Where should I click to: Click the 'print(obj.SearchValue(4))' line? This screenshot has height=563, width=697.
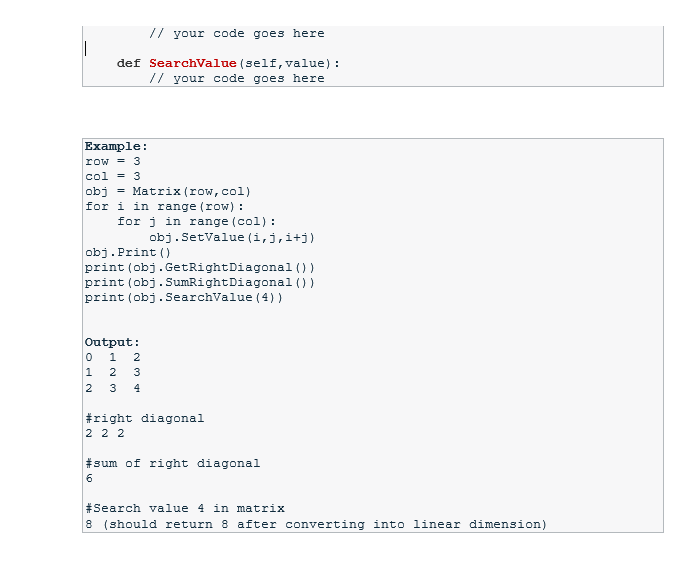[x=184, y=297]
